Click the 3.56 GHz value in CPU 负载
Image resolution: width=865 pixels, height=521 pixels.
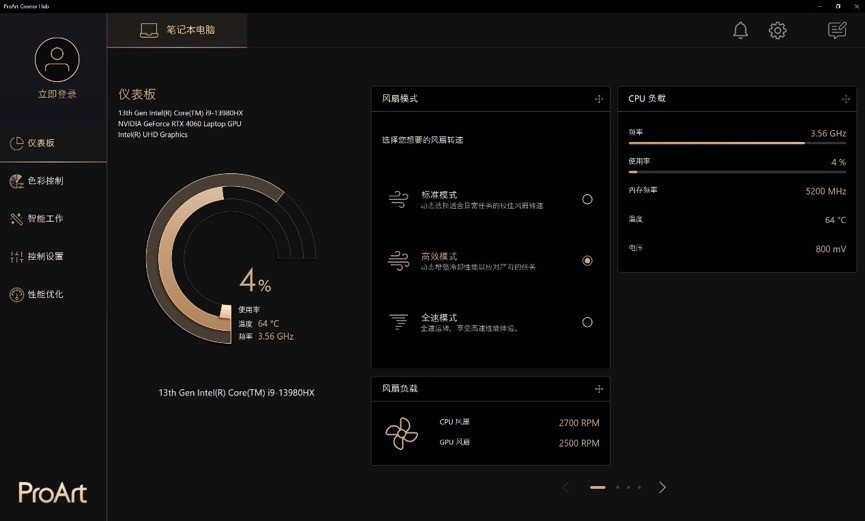[x=828, y=133]
